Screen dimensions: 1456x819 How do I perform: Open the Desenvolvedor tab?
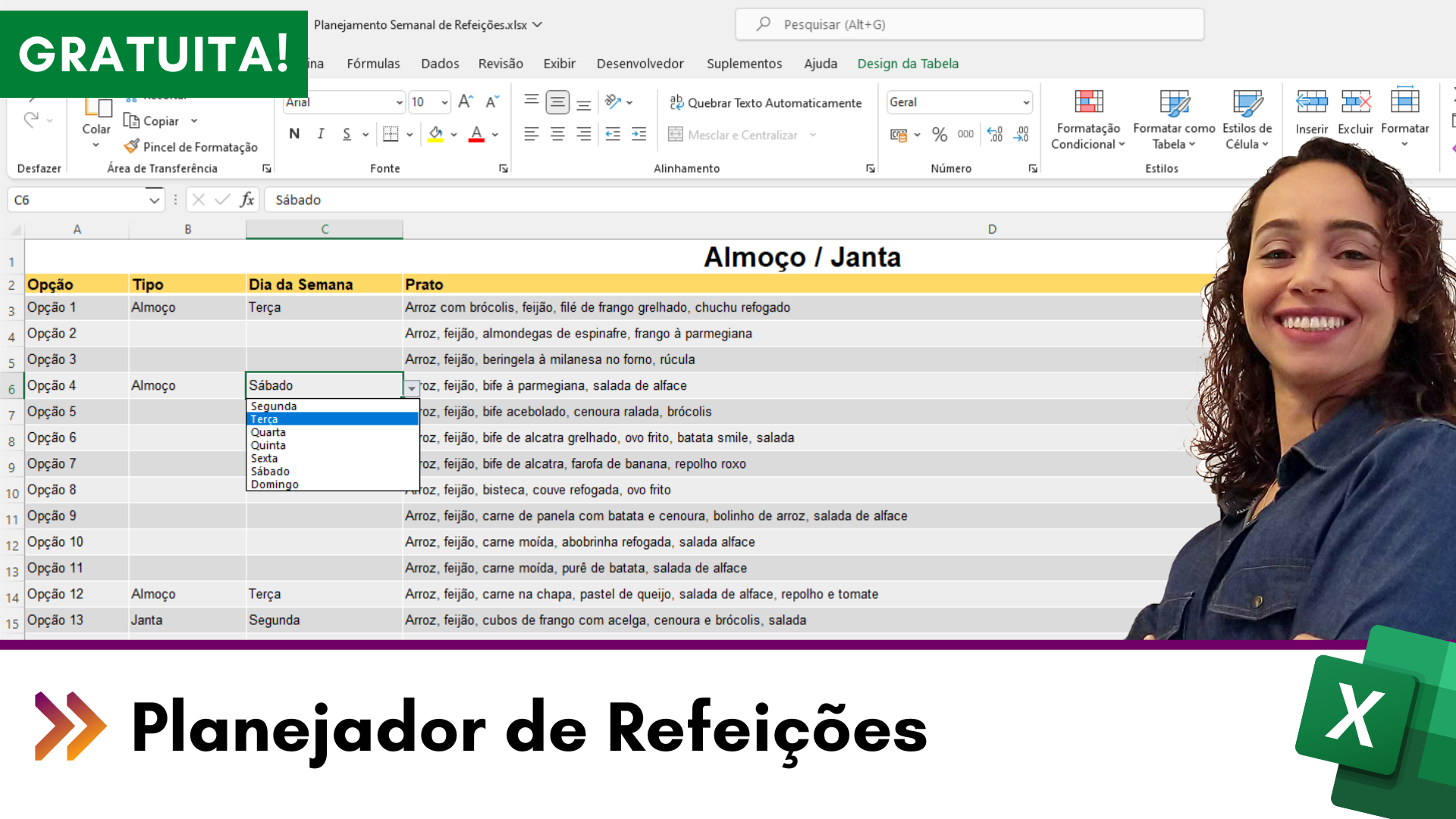tap(640, 64)
